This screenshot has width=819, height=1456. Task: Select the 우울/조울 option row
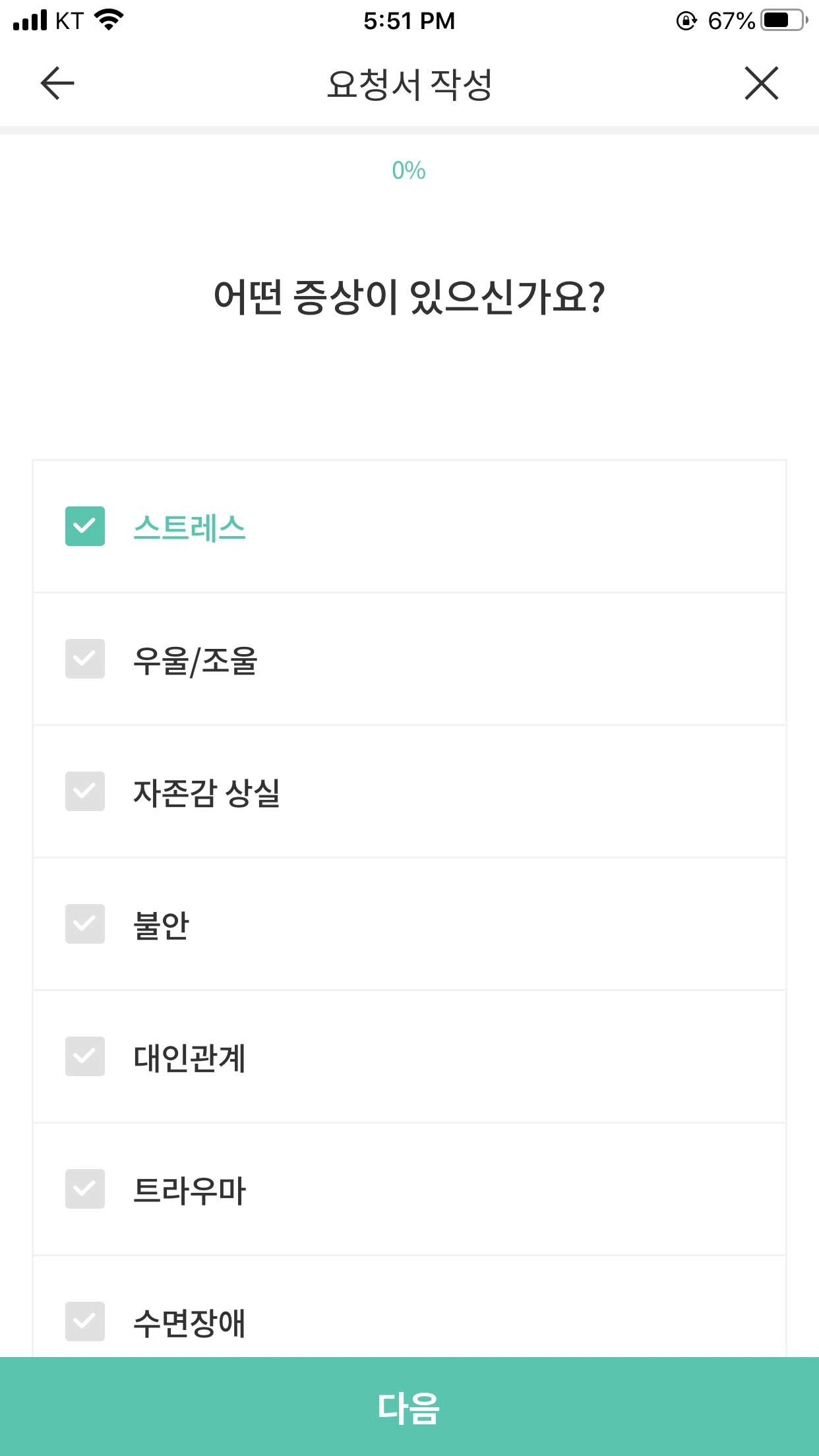[x=409, y=659]
